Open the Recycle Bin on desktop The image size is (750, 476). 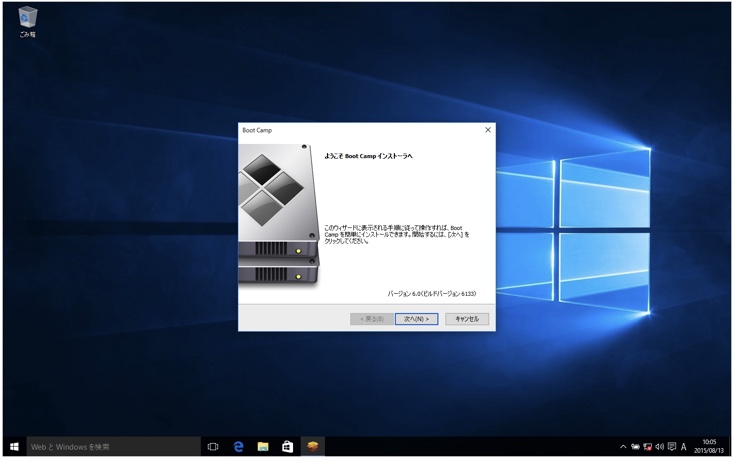[27, 20]
